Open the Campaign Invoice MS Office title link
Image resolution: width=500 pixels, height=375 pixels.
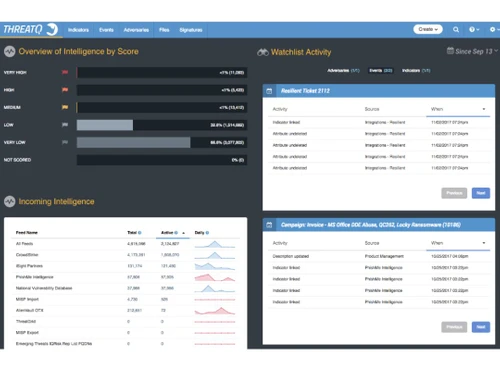371,225
